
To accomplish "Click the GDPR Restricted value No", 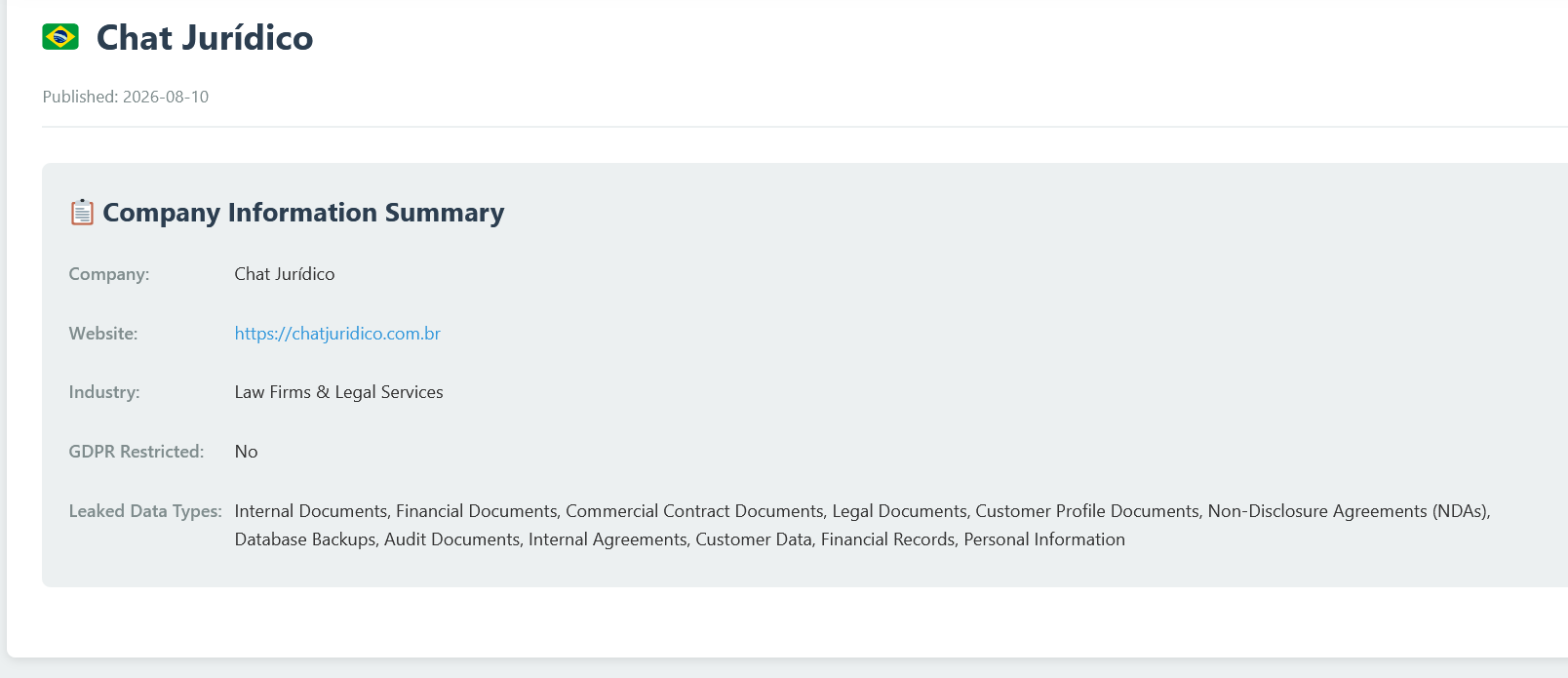I will [247, 452].
